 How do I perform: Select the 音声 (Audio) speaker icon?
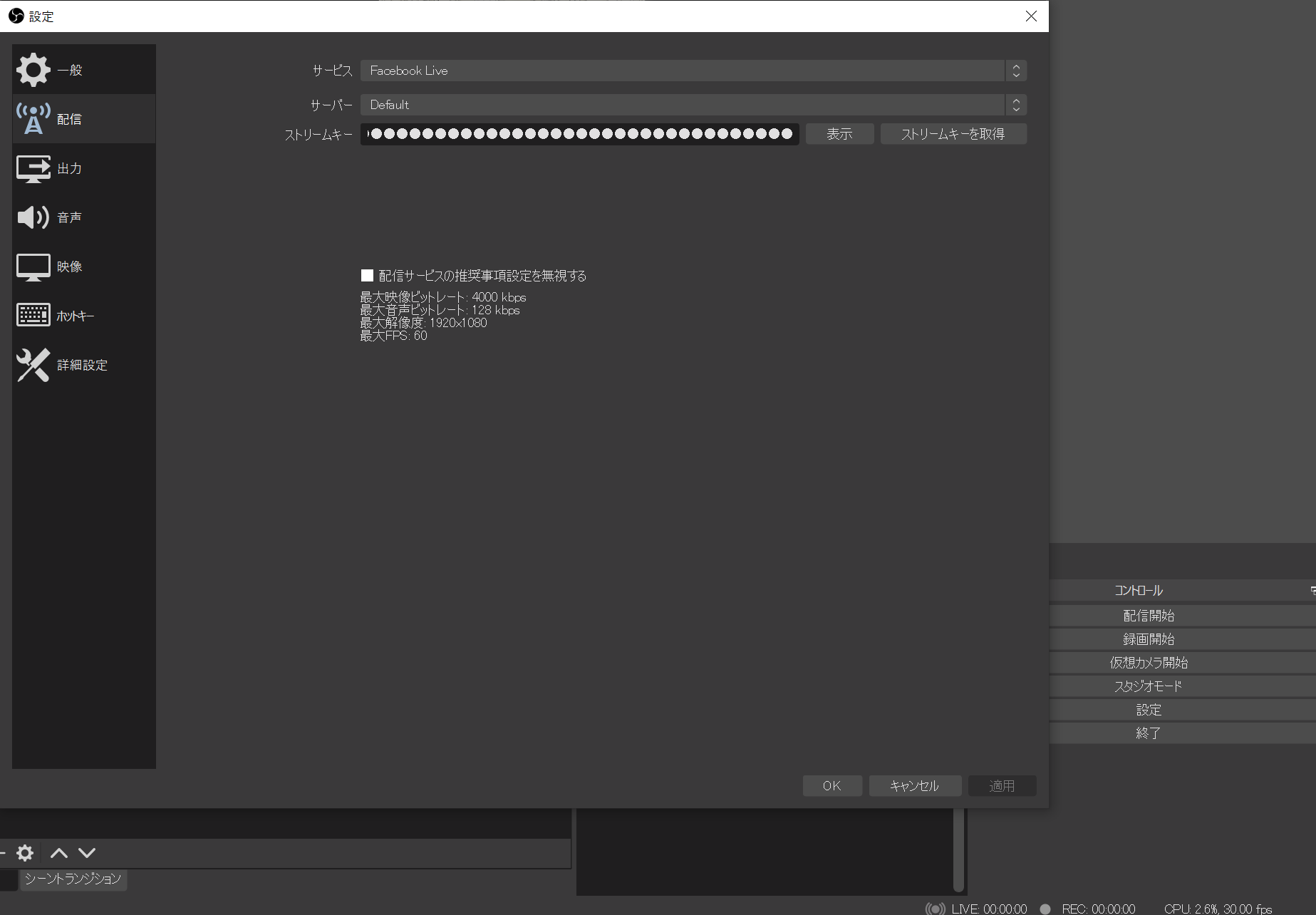33,217
